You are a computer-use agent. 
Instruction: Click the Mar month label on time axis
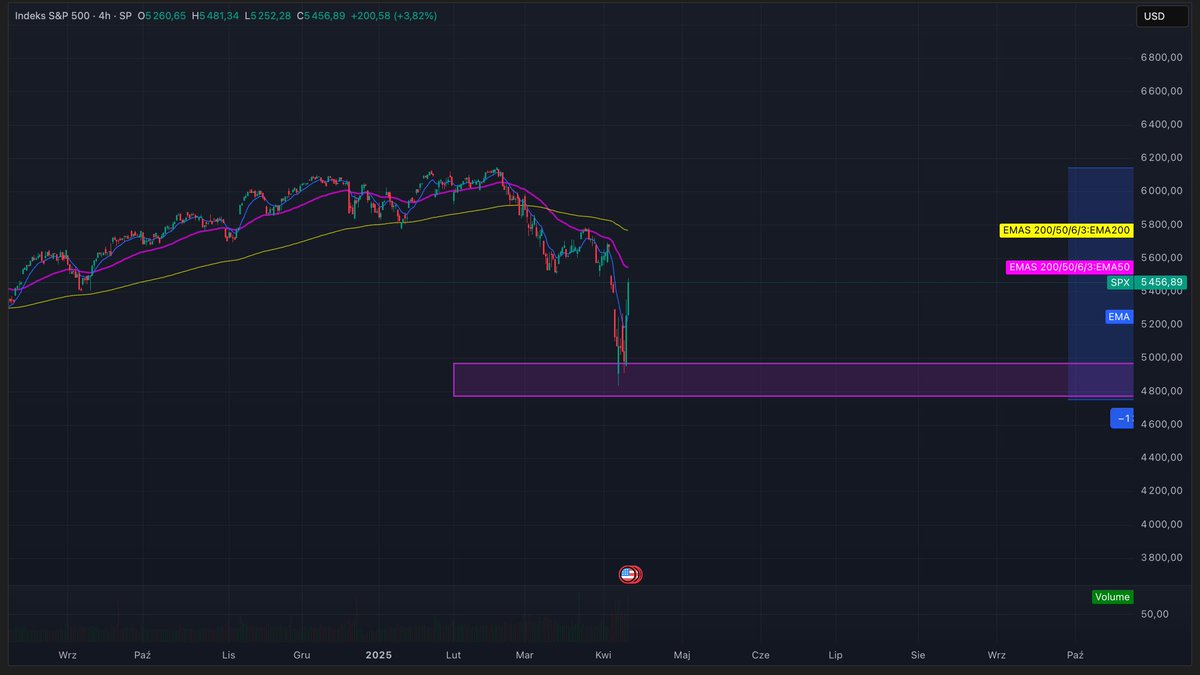click(524, 655)
